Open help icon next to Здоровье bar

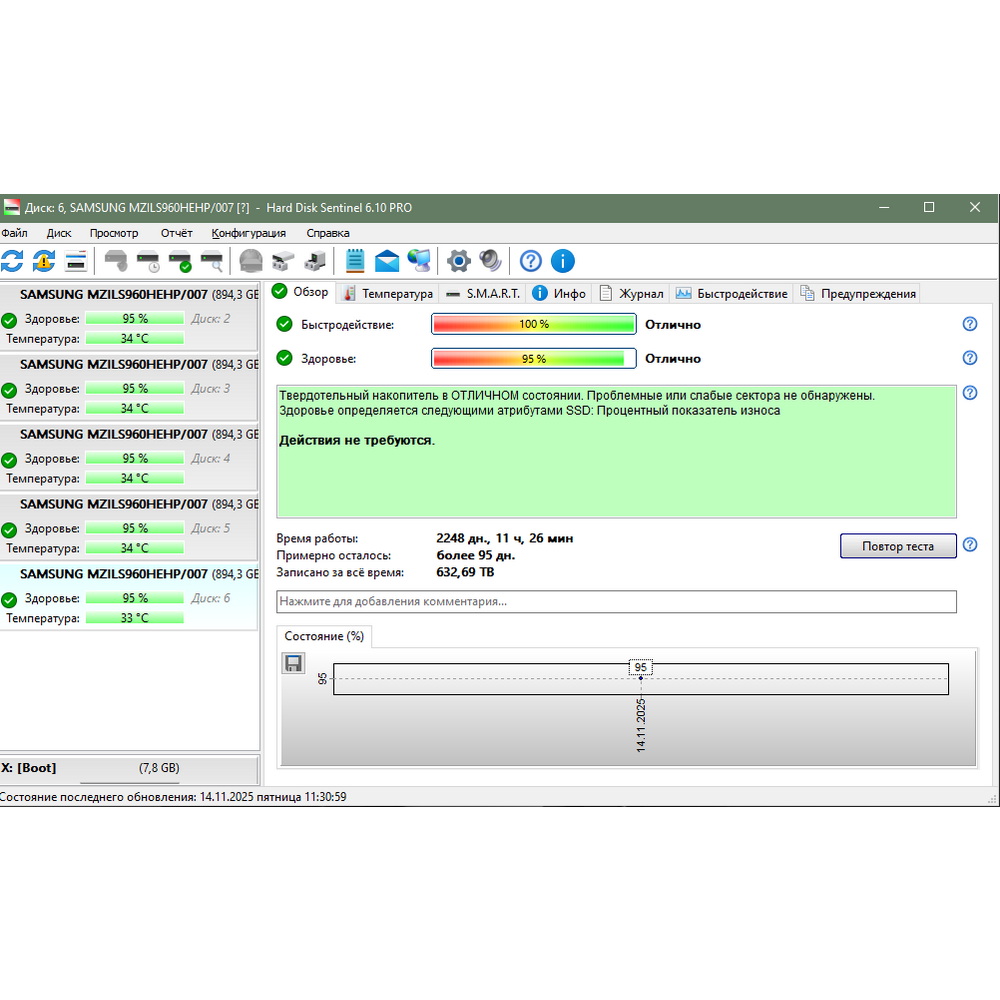click(969, 358)
